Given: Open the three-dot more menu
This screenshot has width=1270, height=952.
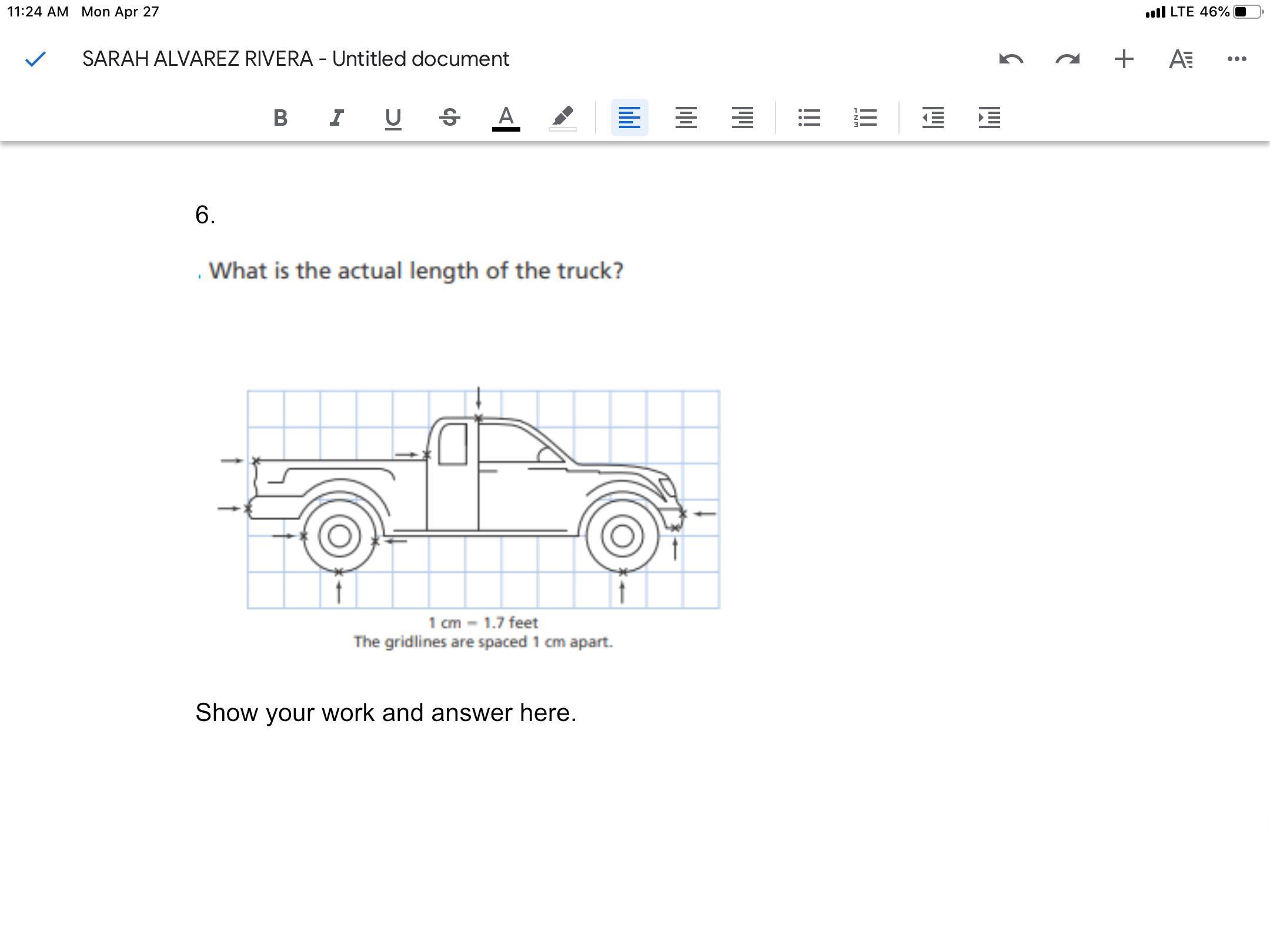Looking at the screenshot, I should click(1236, 59).
